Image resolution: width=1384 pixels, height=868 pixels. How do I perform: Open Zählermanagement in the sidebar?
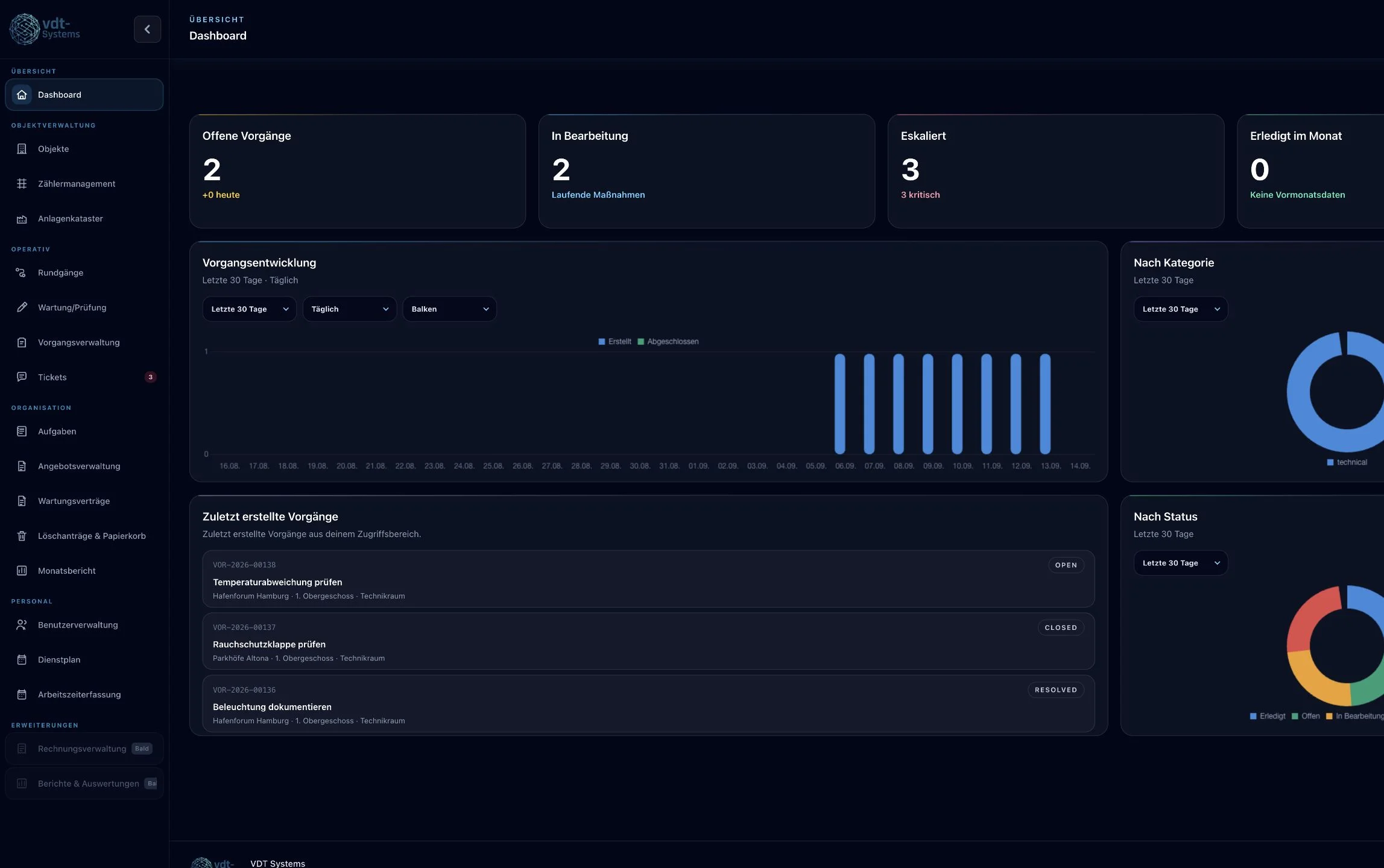[x=84, y=184]
